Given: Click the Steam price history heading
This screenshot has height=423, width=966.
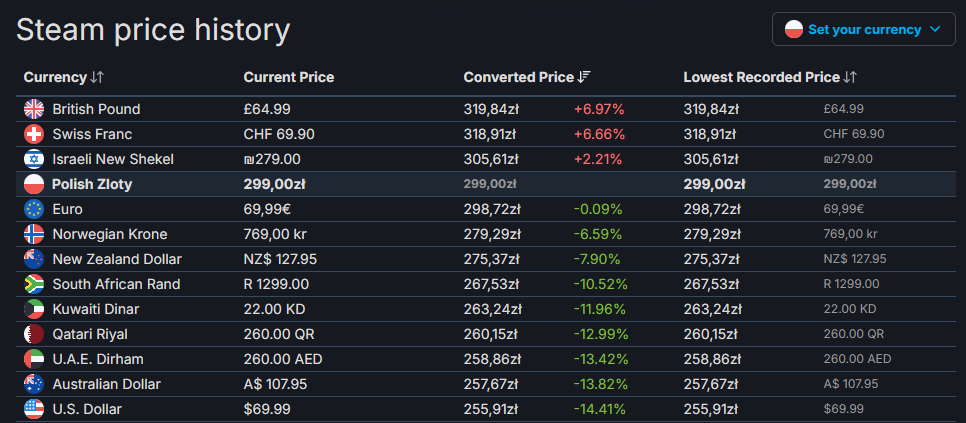Looking at the screenshot, I should pos(153,30).
